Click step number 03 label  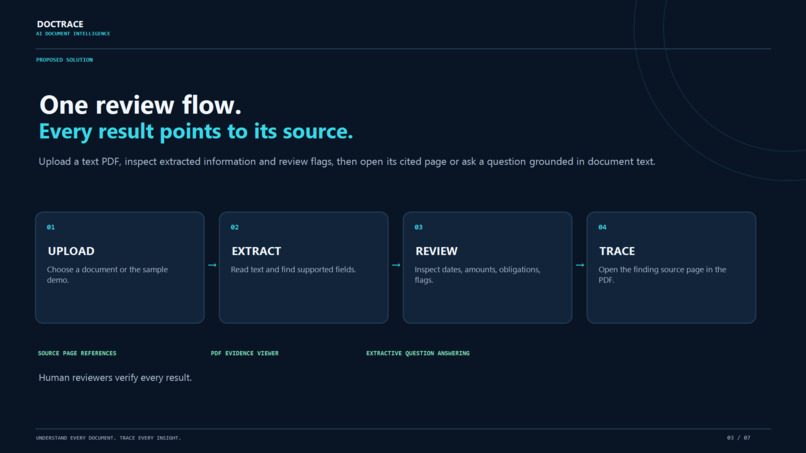(418, 227)
